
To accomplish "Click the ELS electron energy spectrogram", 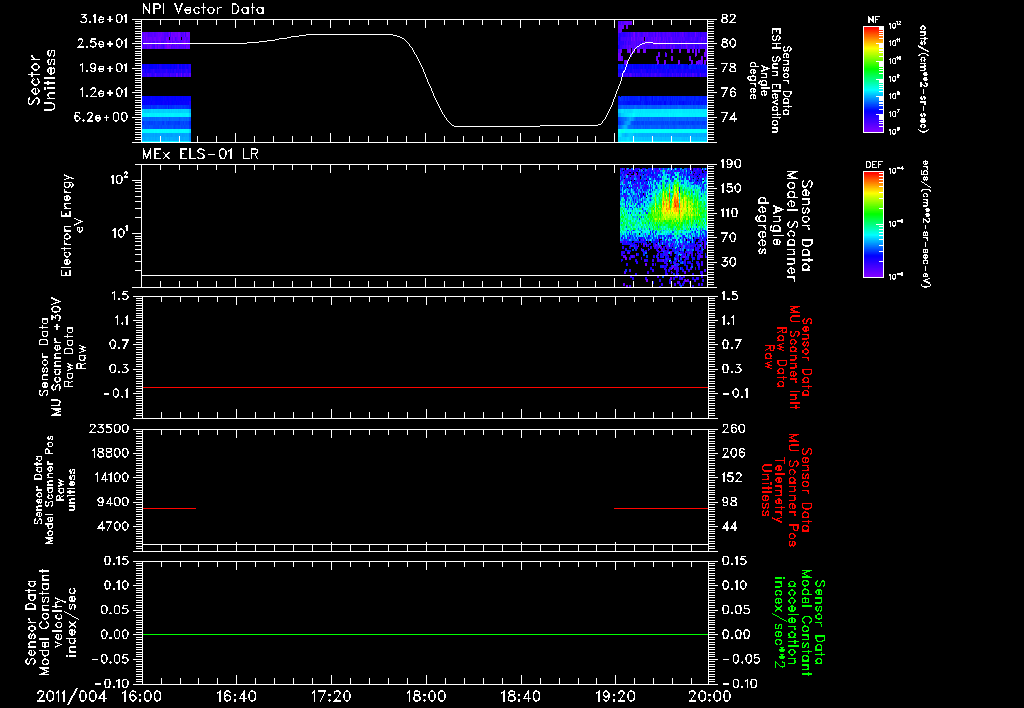I will [664, 227].
